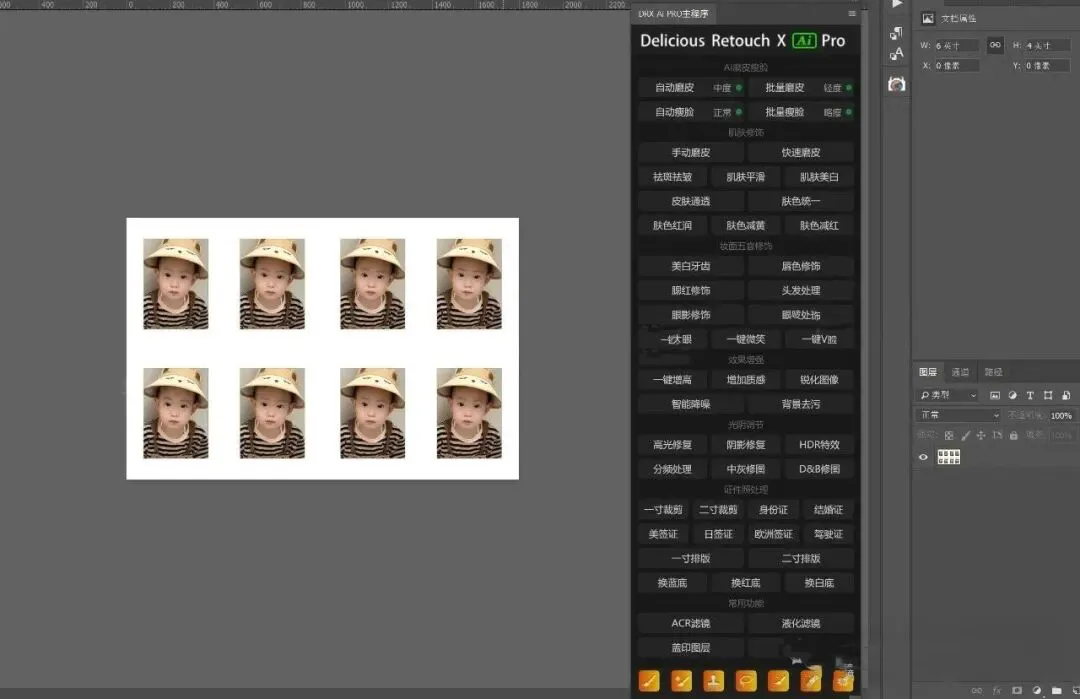
Task: Click the 二寸排版 button
Action: [x=801, y=559]
